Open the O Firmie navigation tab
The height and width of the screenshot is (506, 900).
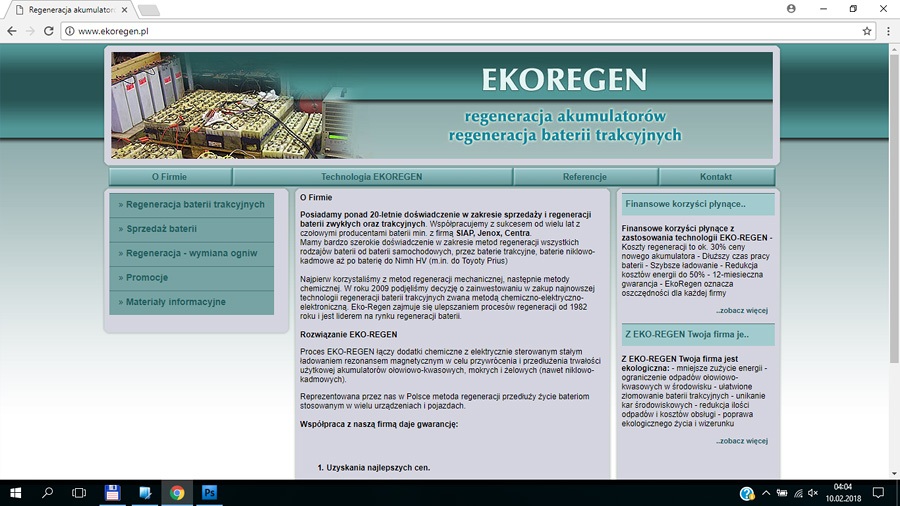point(169,177)
